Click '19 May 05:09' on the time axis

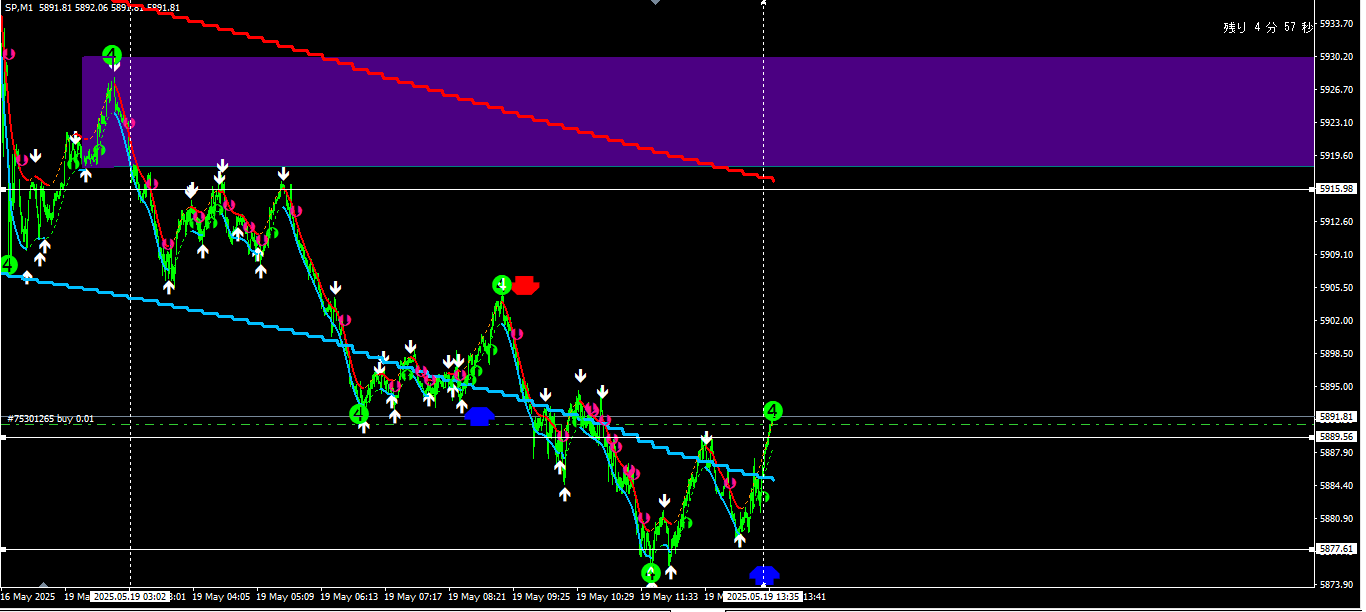click(286, 597)
